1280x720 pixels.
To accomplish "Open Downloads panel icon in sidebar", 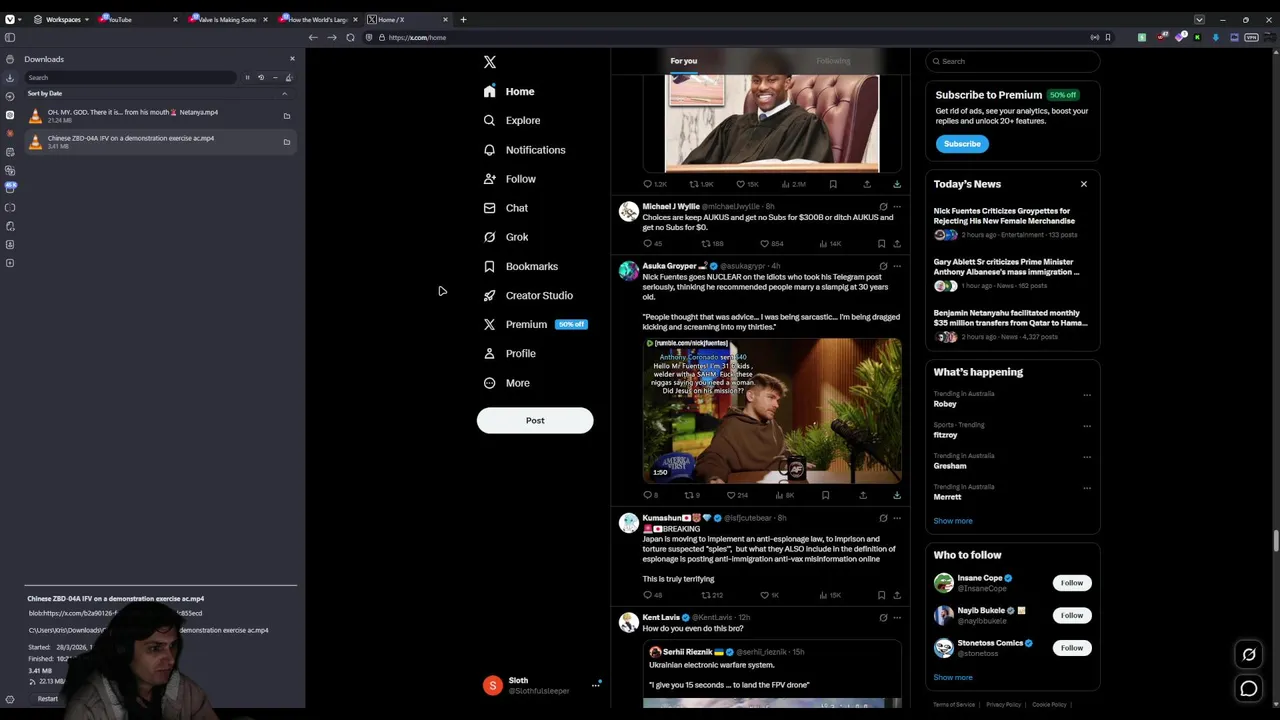I will coord(10,77).
